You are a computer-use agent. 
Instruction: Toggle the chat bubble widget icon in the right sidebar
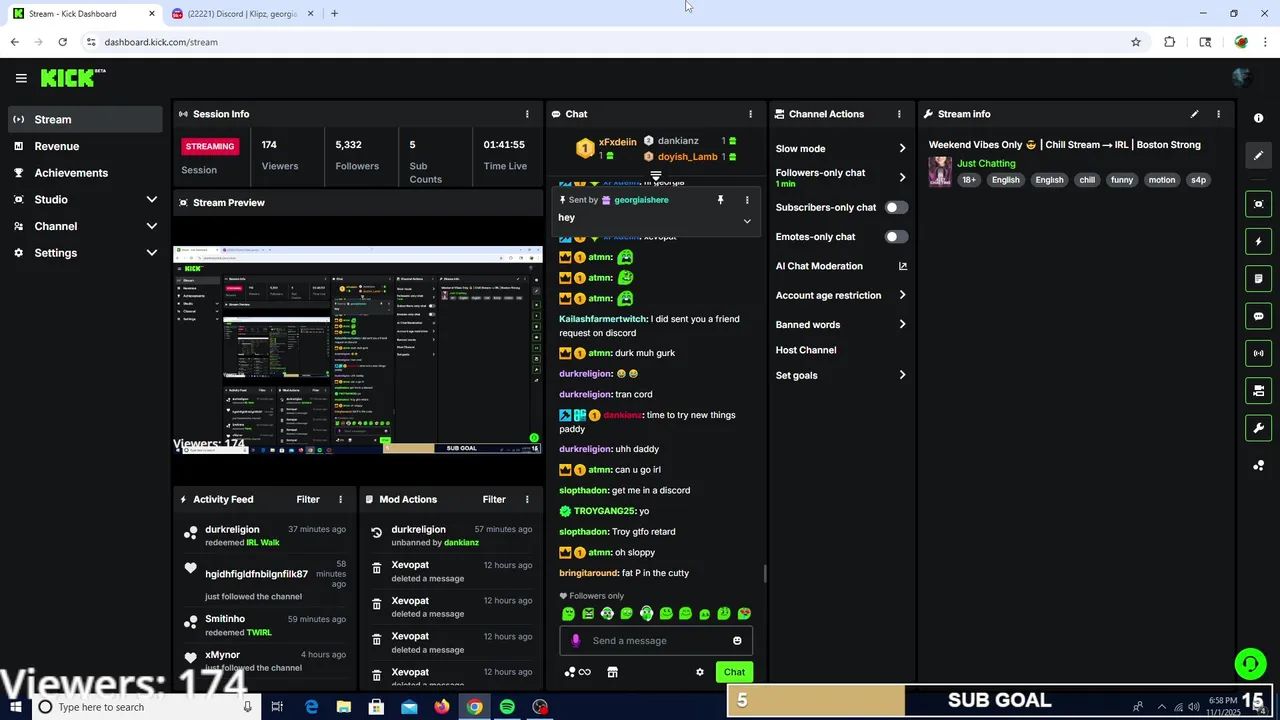pyautogui.click(x=1258, y=316)
